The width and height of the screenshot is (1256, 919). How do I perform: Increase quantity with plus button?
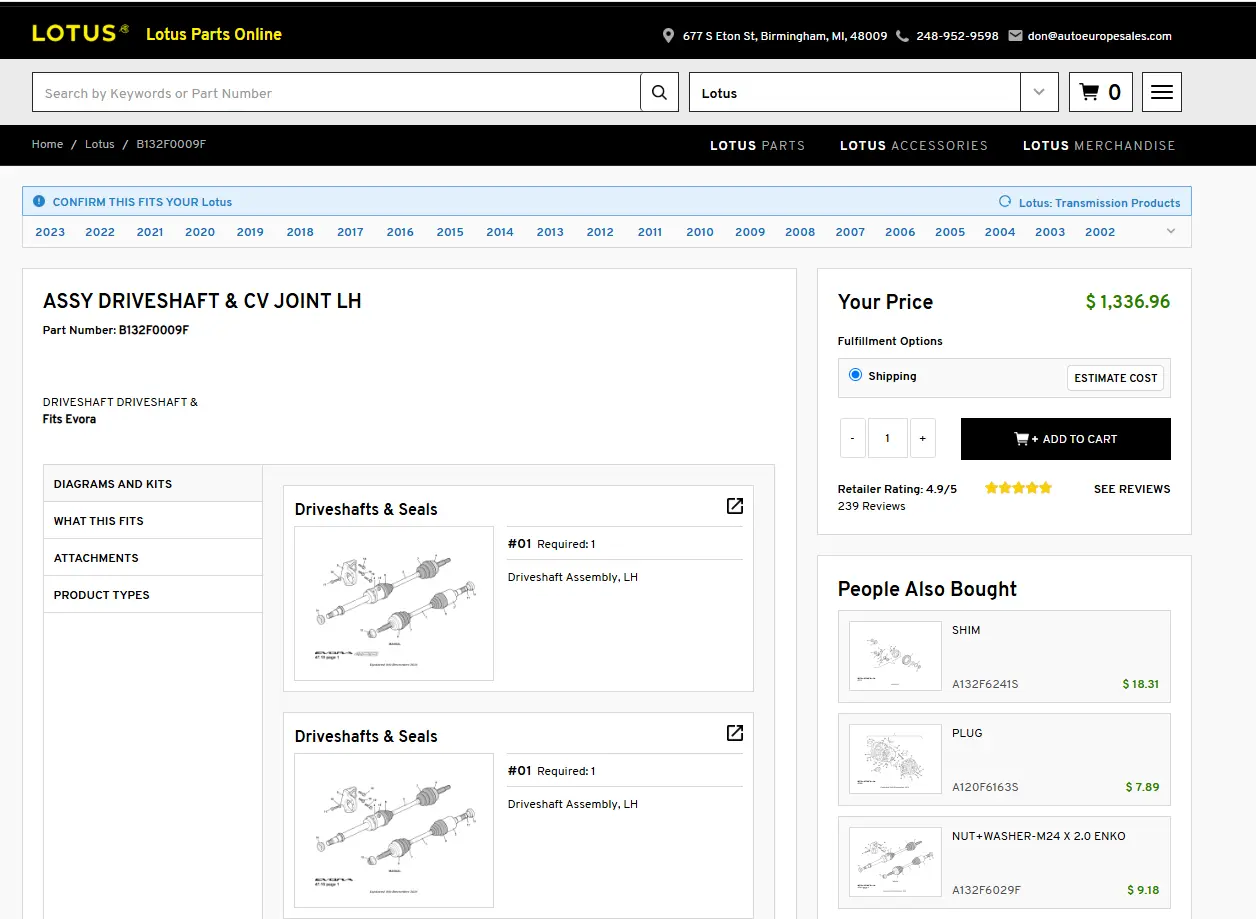click(923, 438)
